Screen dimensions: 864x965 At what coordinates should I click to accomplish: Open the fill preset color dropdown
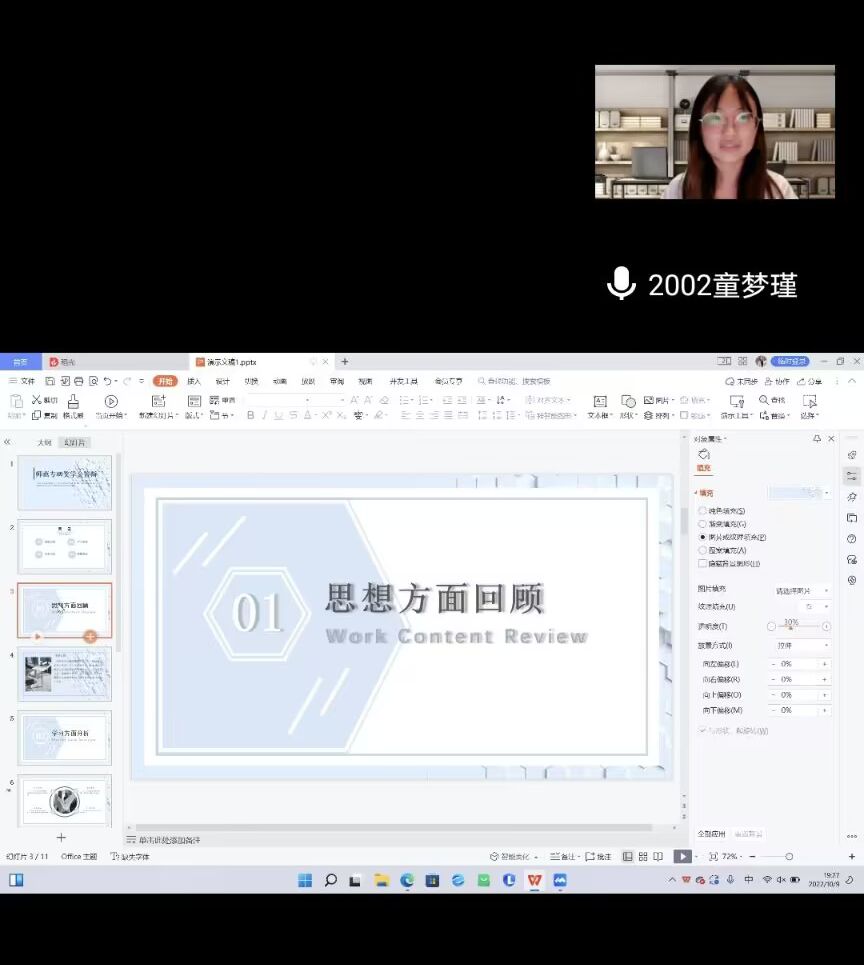[x=798, y=493]
